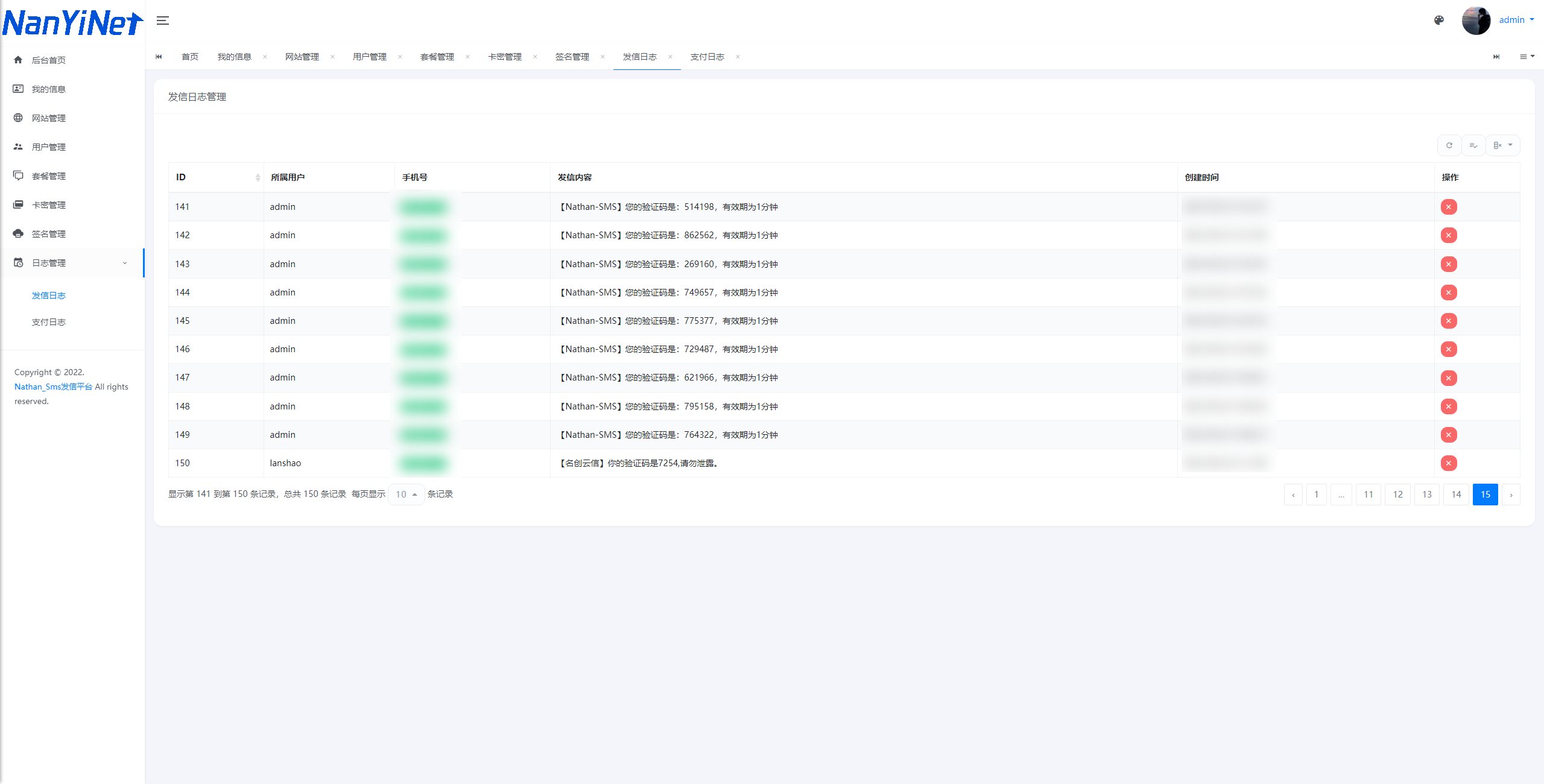1544x784 pixels.
Task: Switch to the 用户管理 tab
Action: click(369, 57)
